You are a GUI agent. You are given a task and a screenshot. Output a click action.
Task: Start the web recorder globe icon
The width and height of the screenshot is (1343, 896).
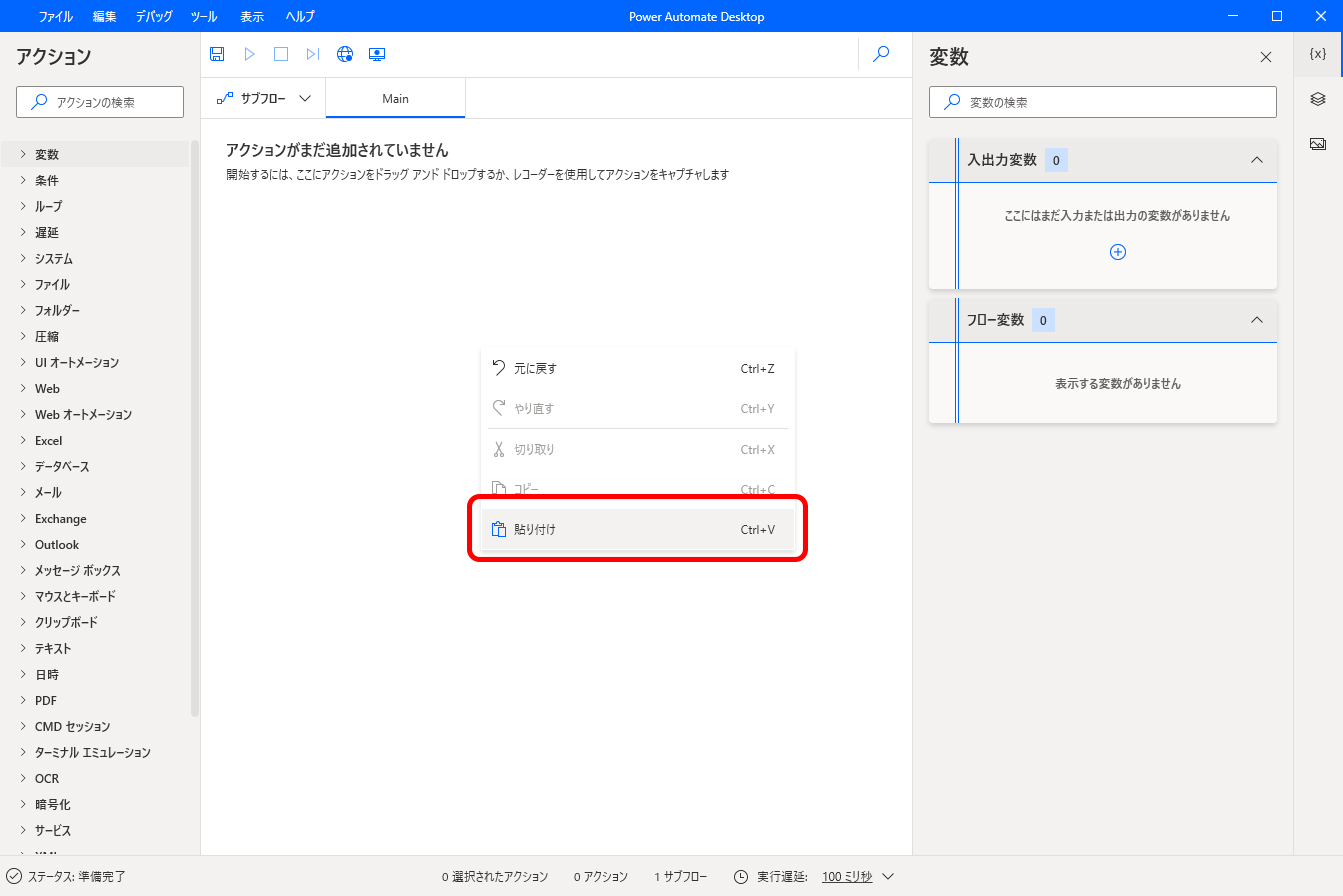pos(345,54)
